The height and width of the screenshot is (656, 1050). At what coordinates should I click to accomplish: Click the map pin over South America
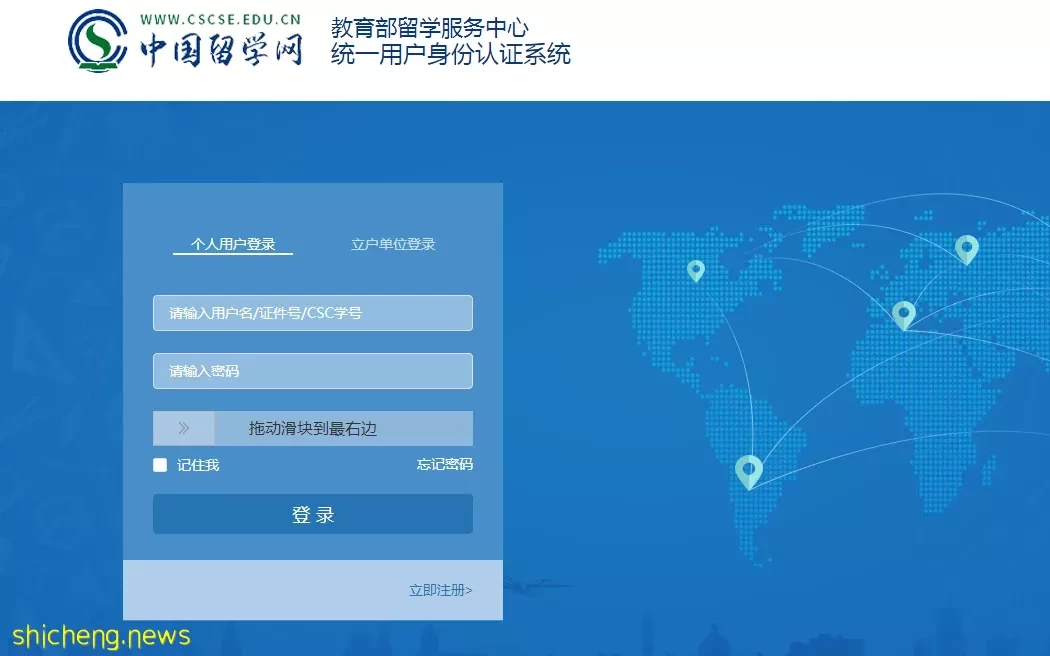point(749,471)
